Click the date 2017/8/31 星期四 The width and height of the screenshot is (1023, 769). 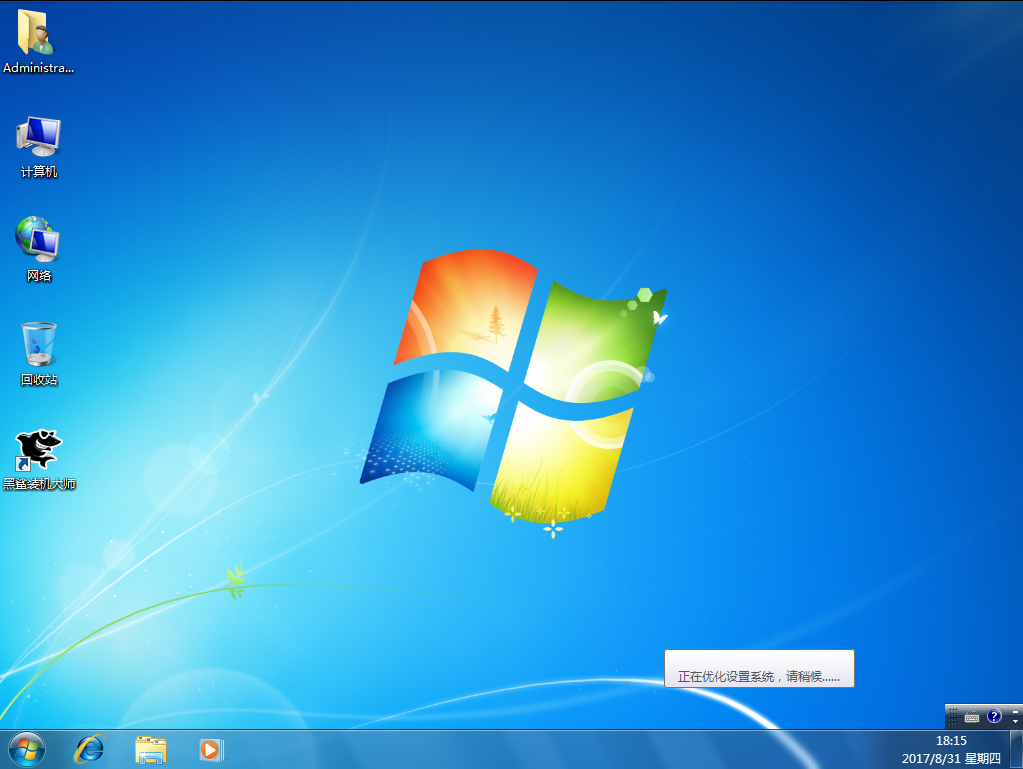(951, 757)
